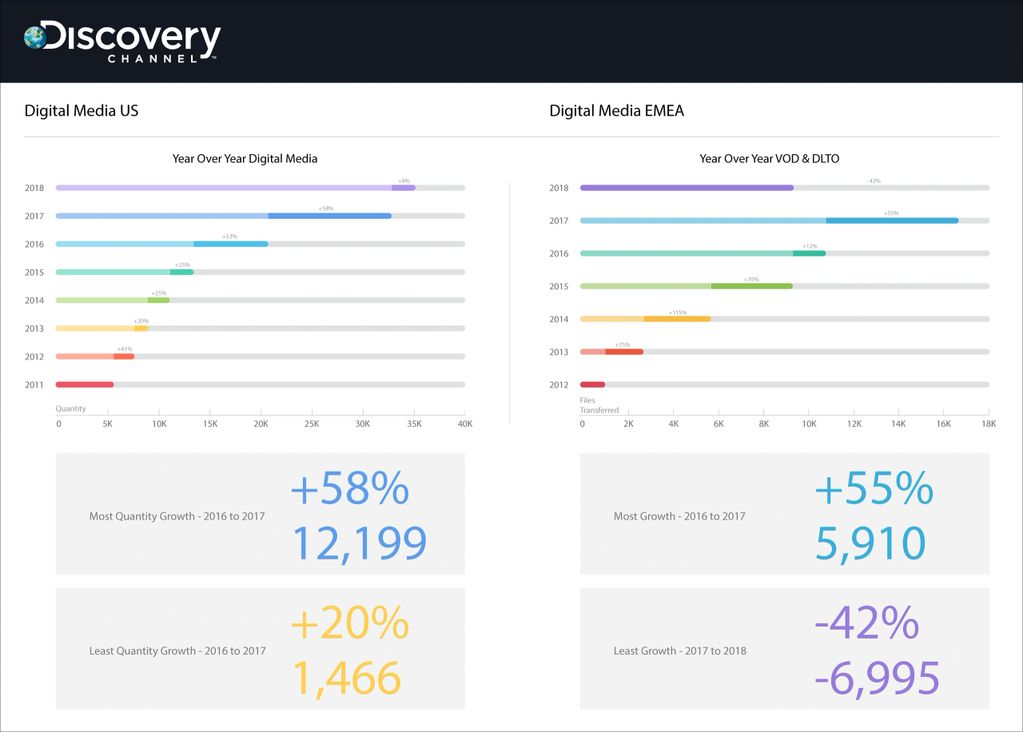Select the purple 2018 bar in US chart
This screenshot has width=1023, height=732.
pos(236,188)
